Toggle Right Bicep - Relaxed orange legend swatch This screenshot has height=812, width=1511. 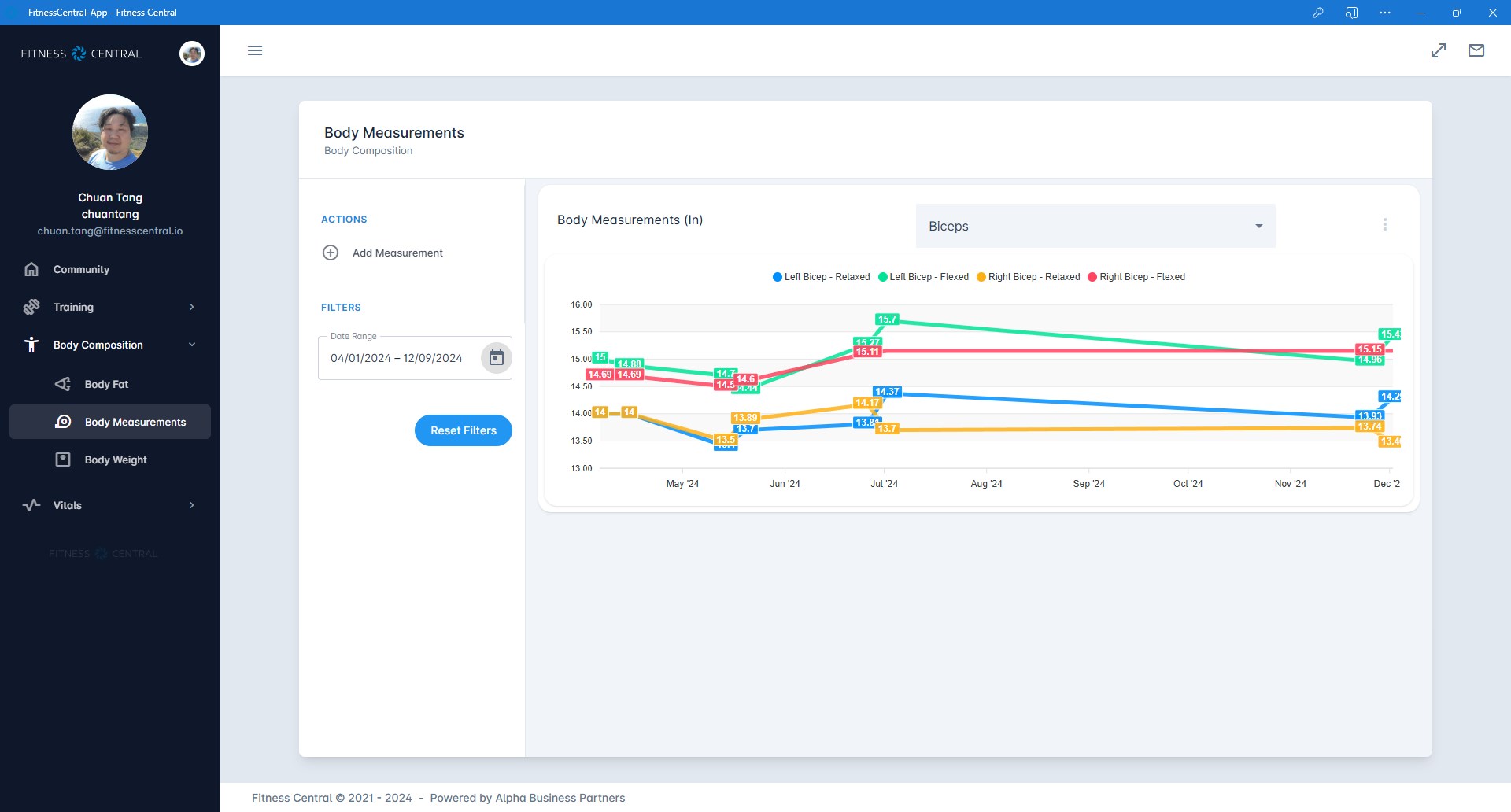coord(981,277)
